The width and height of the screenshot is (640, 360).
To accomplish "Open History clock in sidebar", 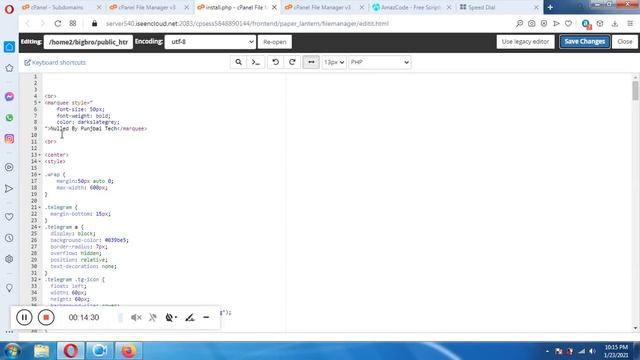I will [x=9, y=238].
